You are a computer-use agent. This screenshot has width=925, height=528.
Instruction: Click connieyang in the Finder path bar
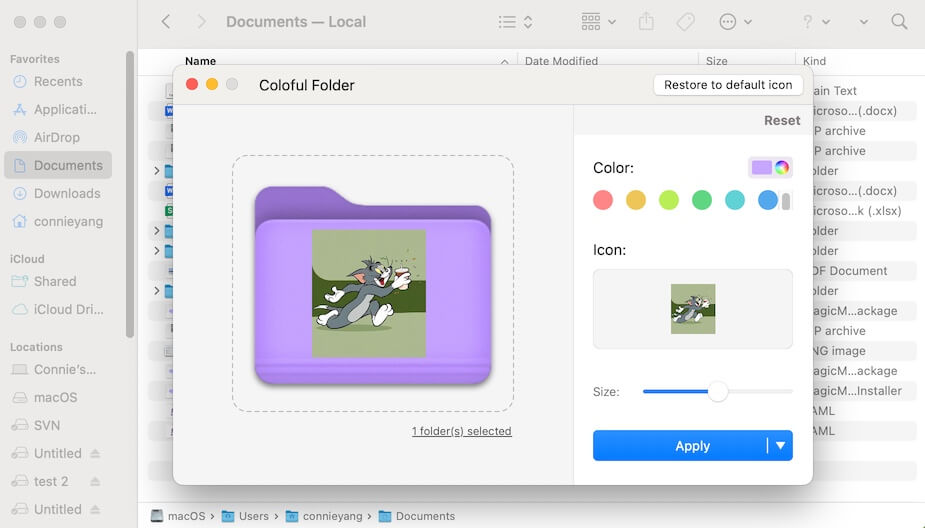pyautogui.click(x=324, y=516)
